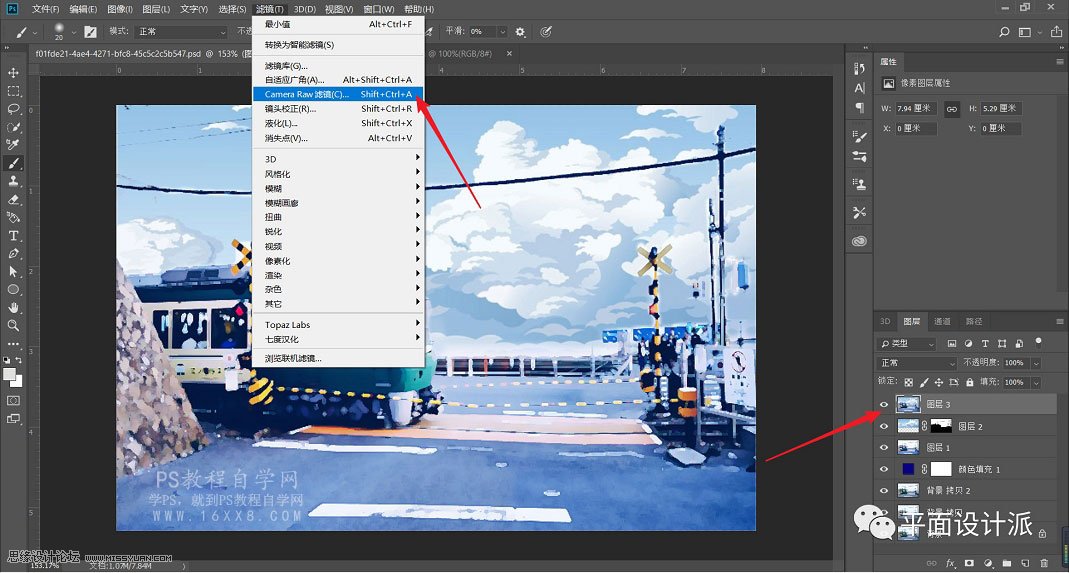1069x573 pixels.
Task: Hide 图层 3 with its eye icon
Action: [884, 405]
